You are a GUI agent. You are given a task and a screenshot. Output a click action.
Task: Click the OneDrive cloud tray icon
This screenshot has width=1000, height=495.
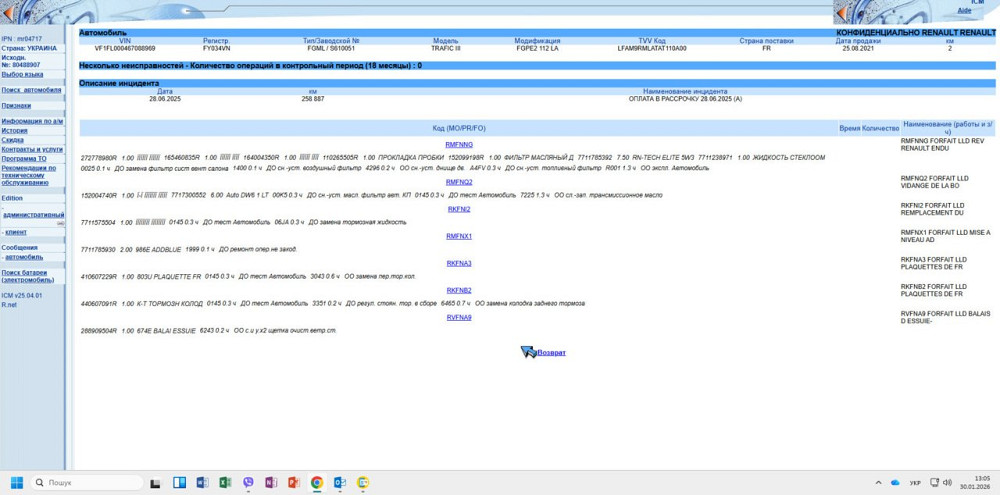click(895, 483)
